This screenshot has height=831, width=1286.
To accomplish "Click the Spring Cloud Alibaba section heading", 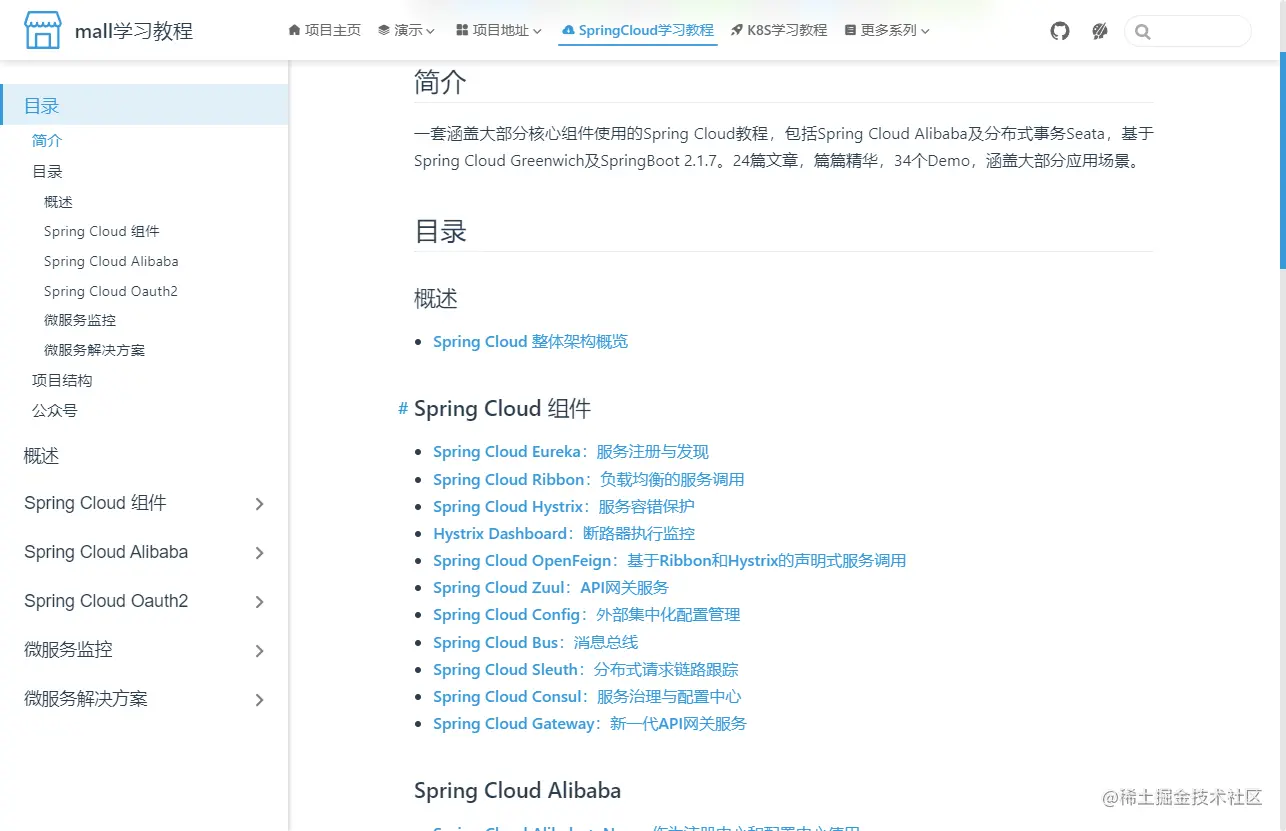I will coord(517,791).
